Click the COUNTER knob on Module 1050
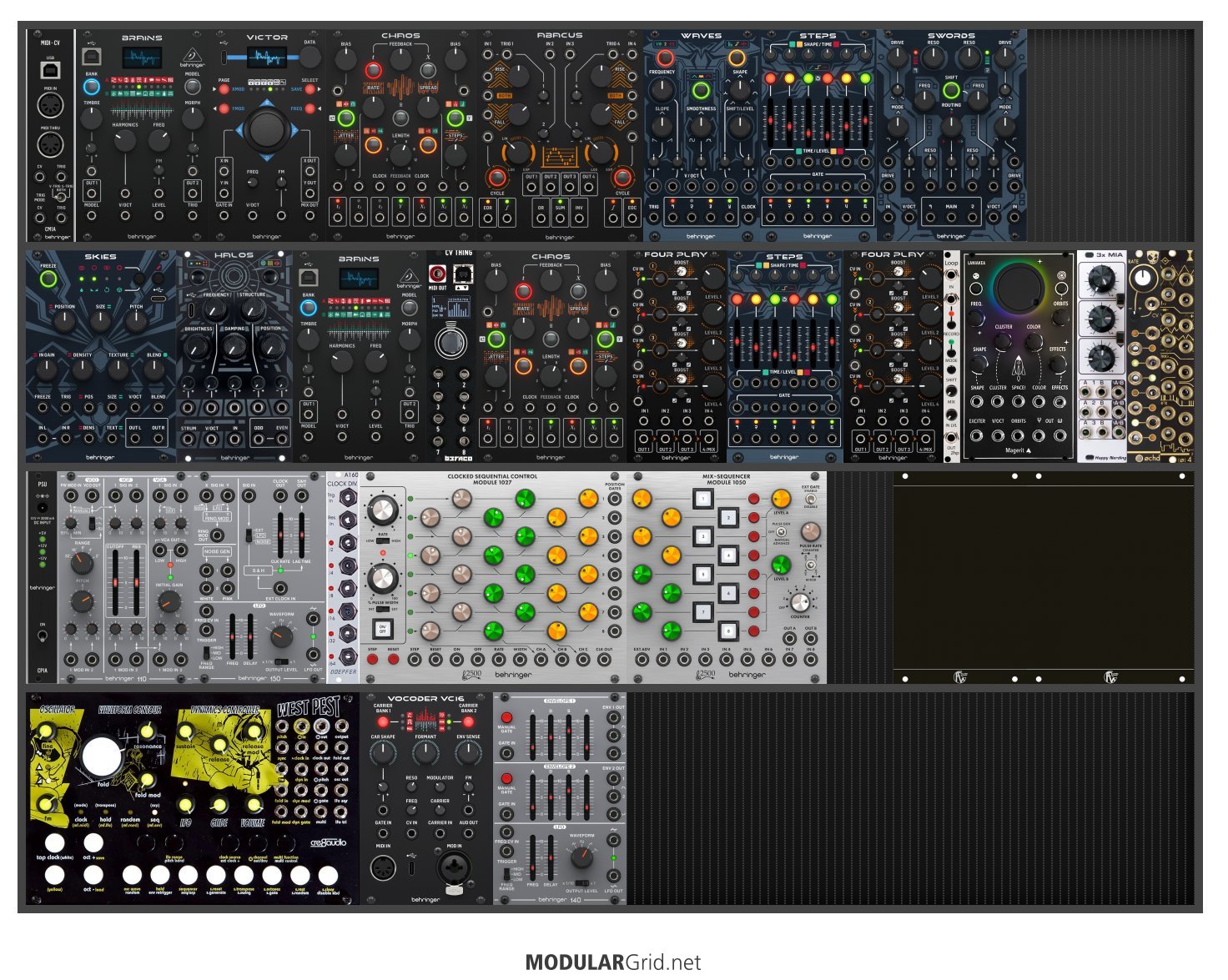This screenshot has height=980, width=1228. [799, 602]
